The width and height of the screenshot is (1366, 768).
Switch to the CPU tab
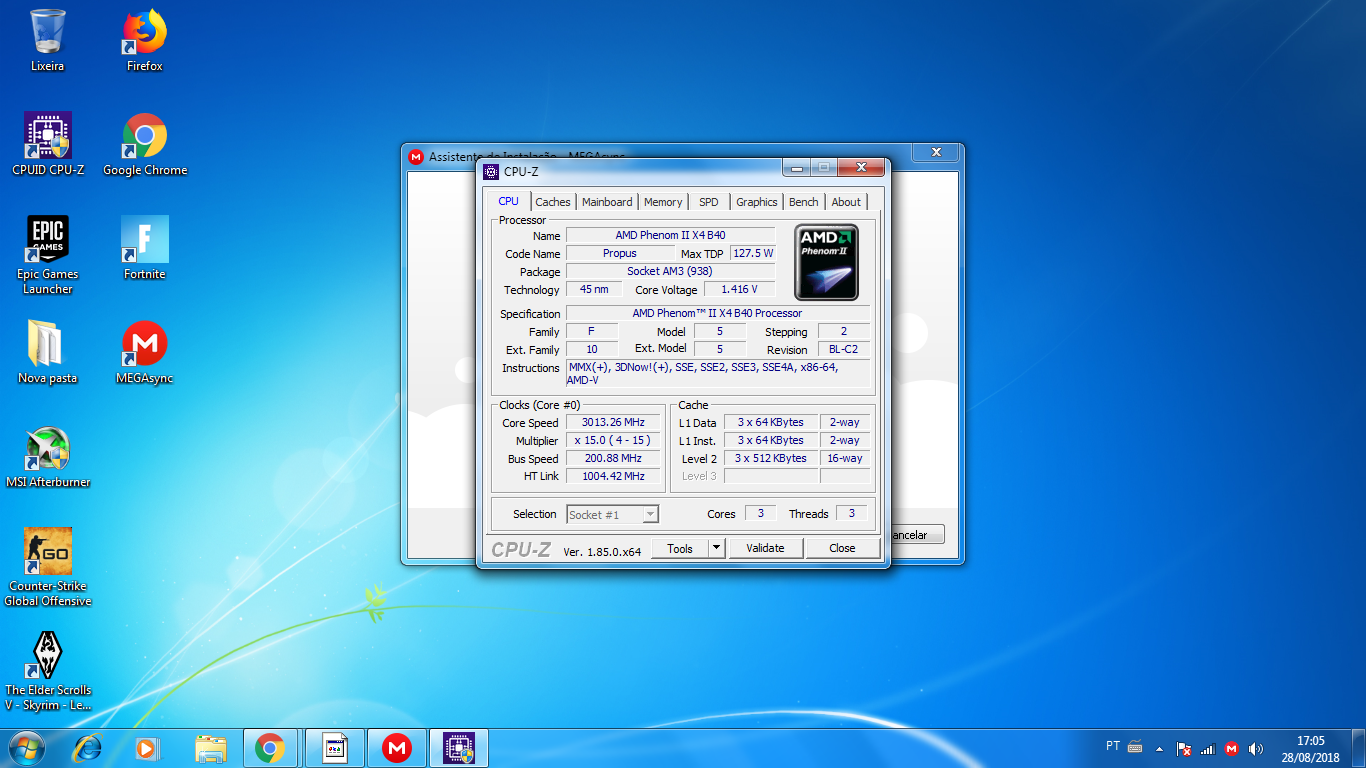508,201
